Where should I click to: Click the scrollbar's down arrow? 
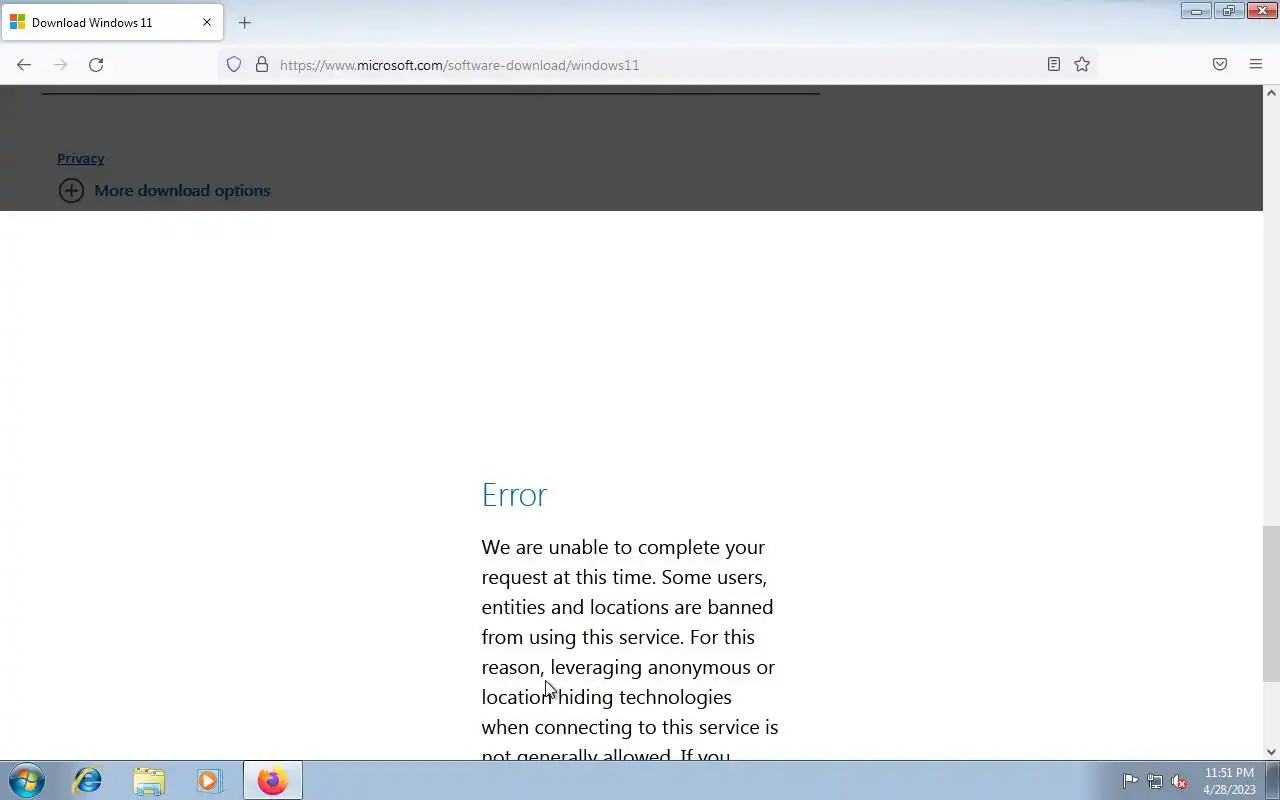[x=1271, y=752]
